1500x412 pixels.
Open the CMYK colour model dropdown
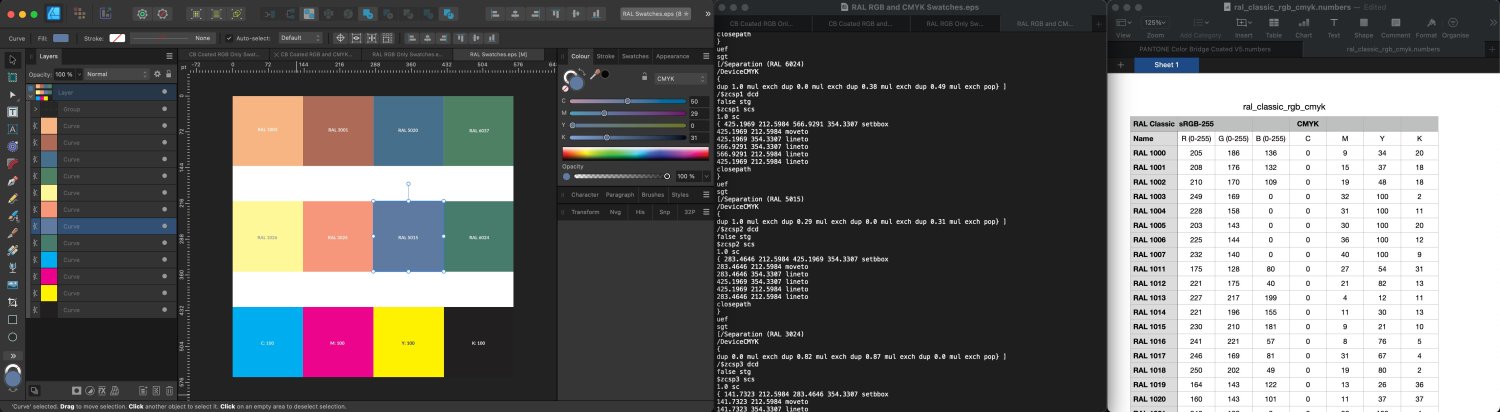679,77
